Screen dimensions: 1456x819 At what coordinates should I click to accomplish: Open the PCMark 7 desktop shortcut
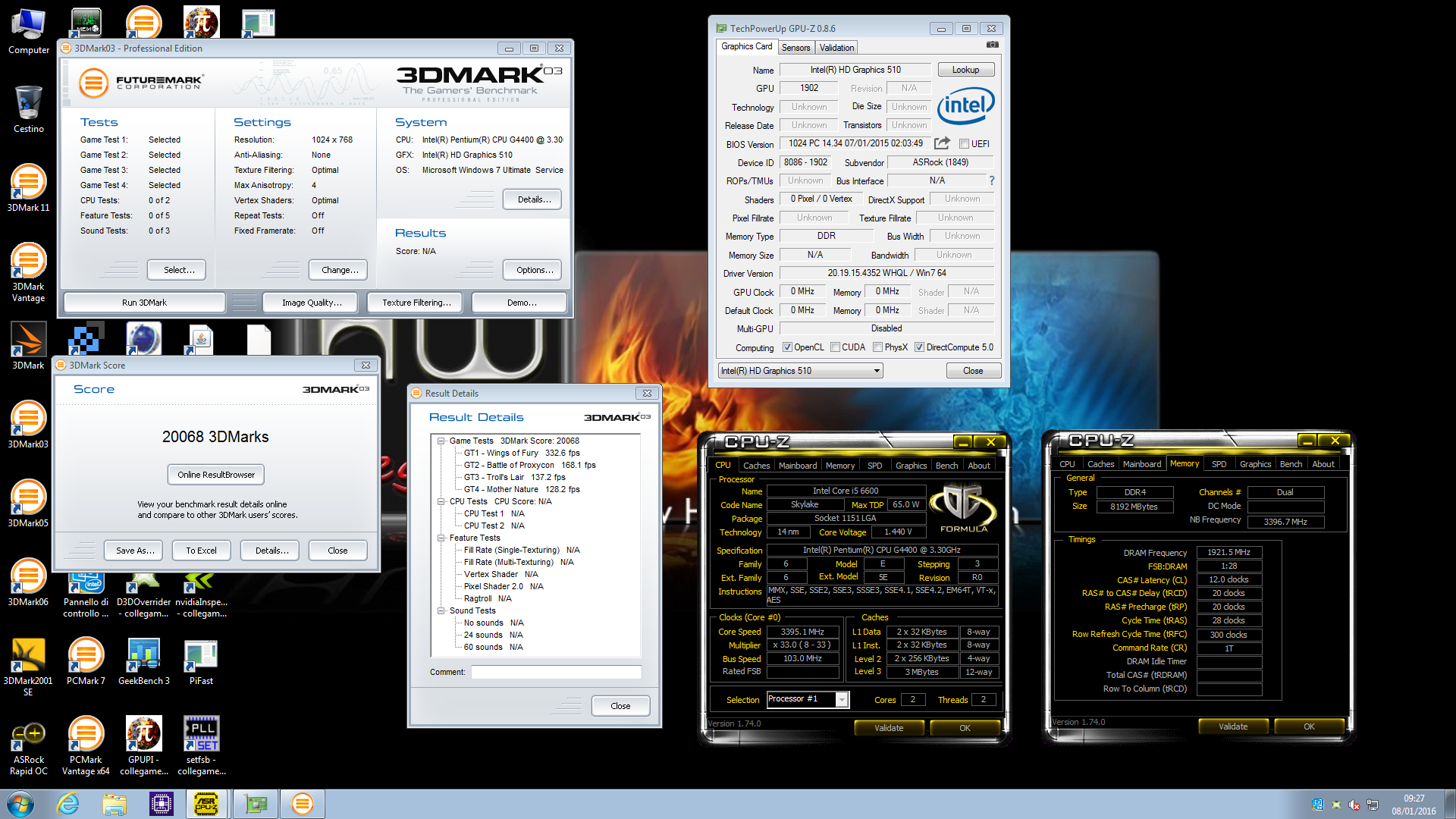coord(86,661)
